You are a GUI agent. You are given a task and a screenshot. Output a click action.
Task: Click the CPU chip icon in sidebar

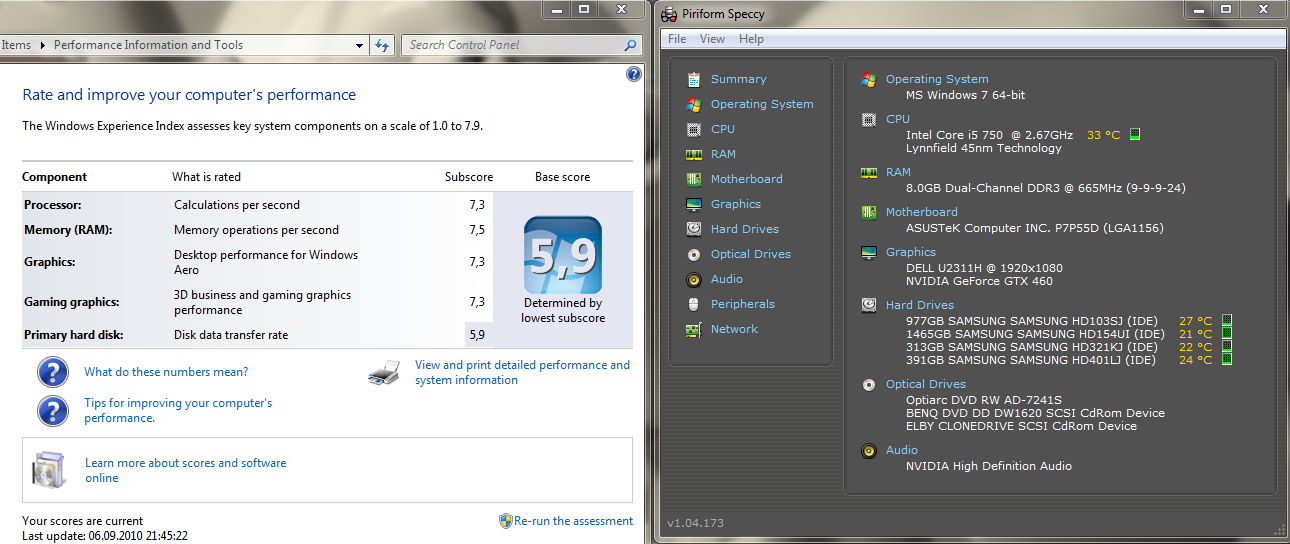[693, 129]
